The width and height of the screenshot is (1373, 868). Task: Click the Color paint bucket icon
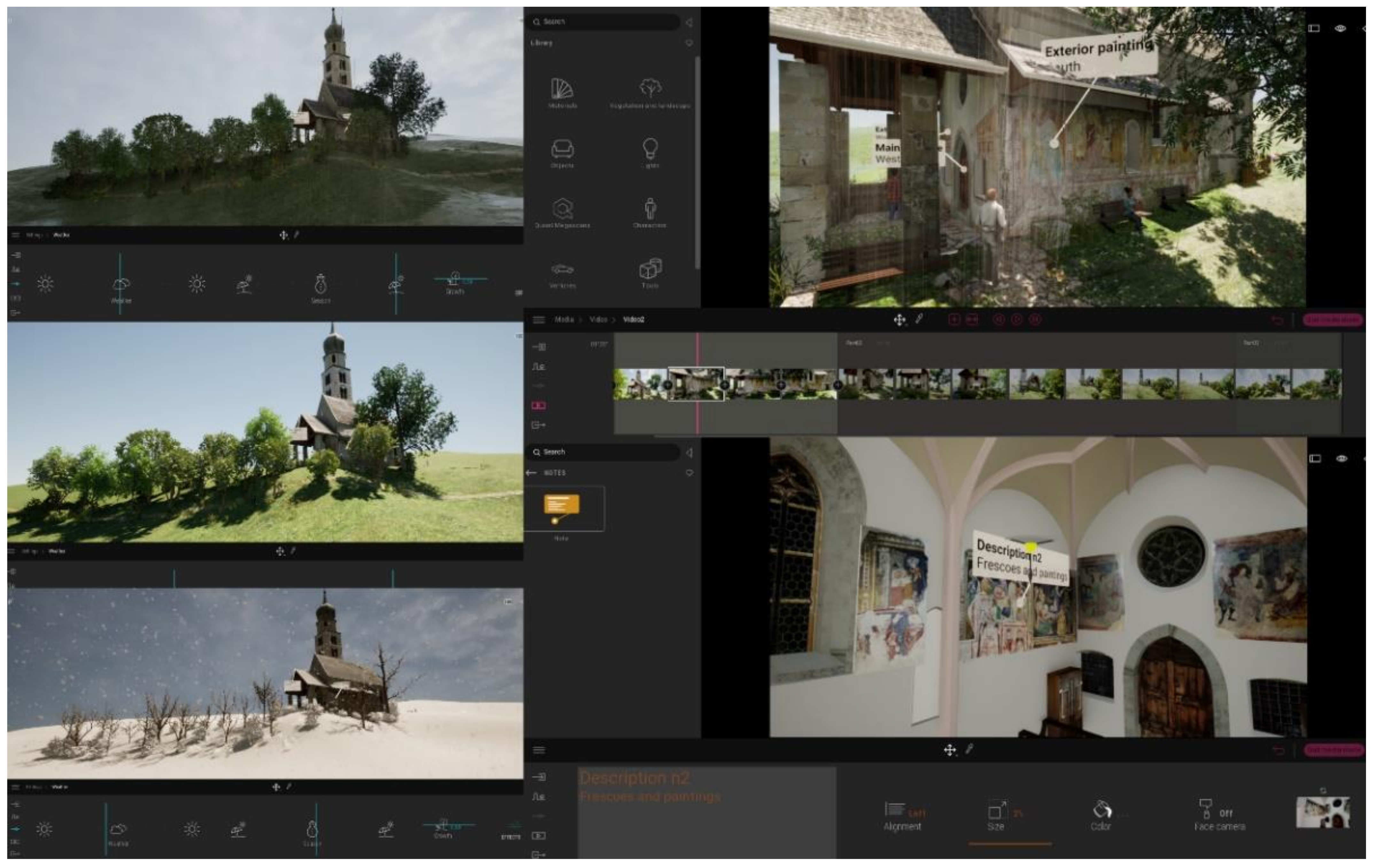tap(1101, 810)
